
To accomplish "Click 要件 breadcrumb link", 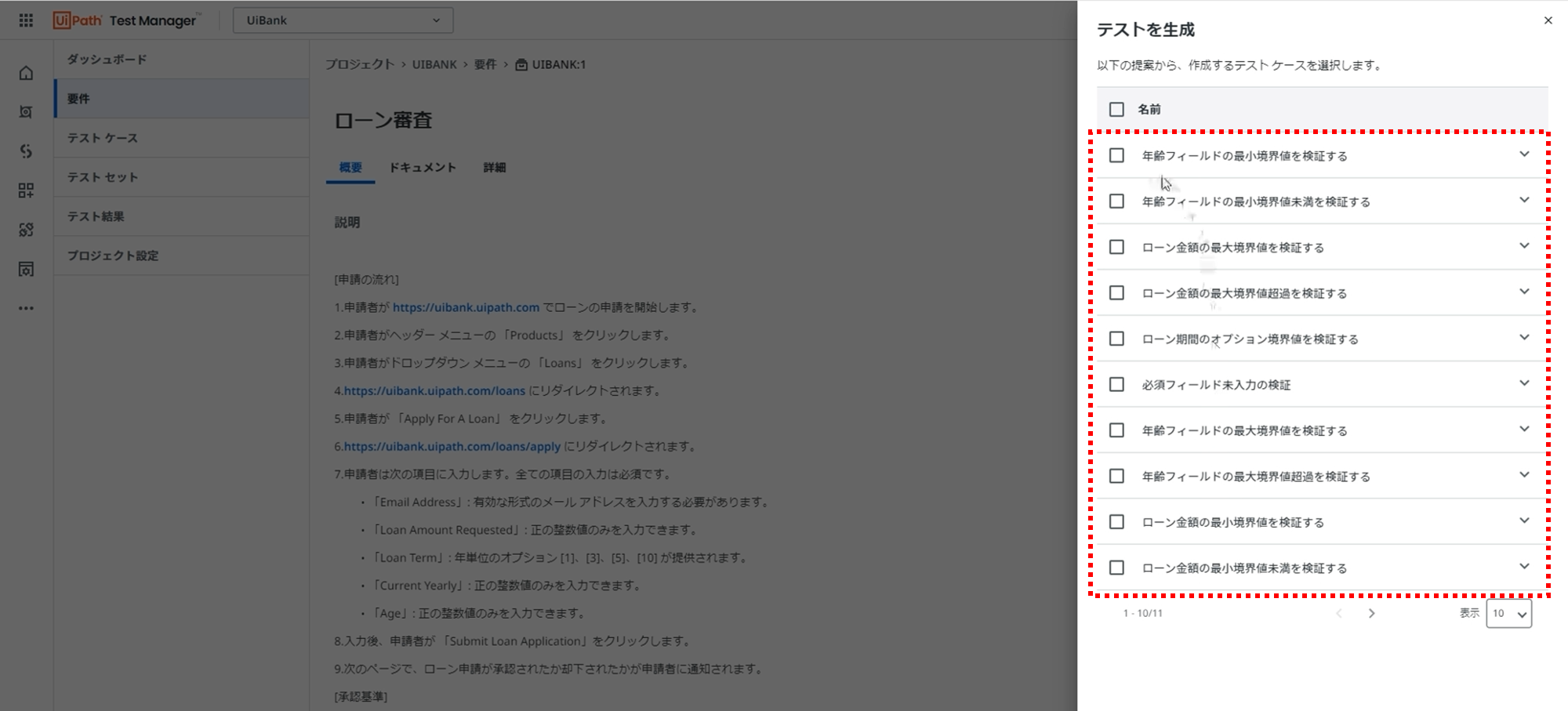I will 485,64.
